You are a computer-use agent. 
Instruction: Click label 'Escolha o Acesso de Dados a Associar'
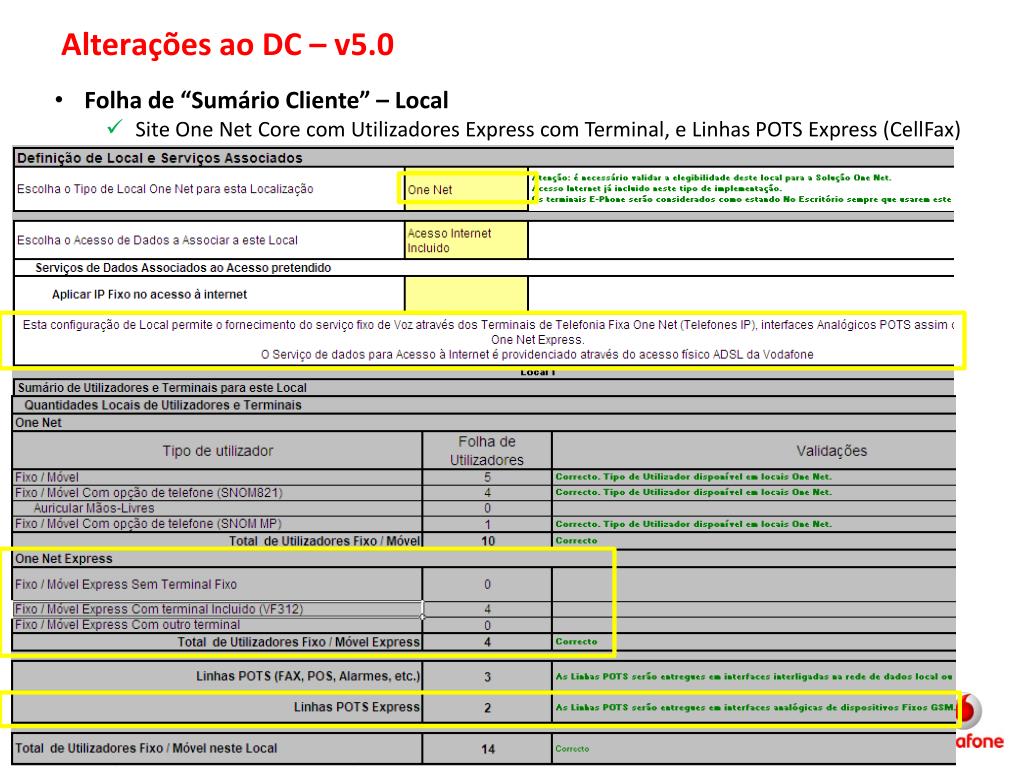[157, 240]
